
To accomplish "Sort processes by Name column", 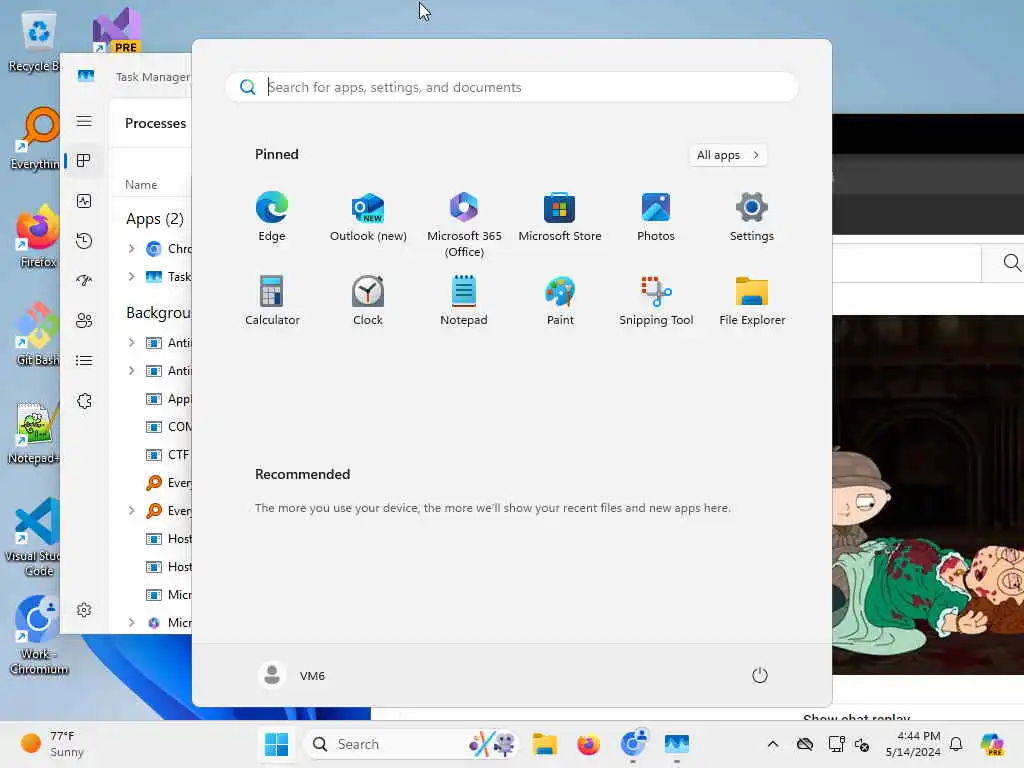I will point(141,185).
